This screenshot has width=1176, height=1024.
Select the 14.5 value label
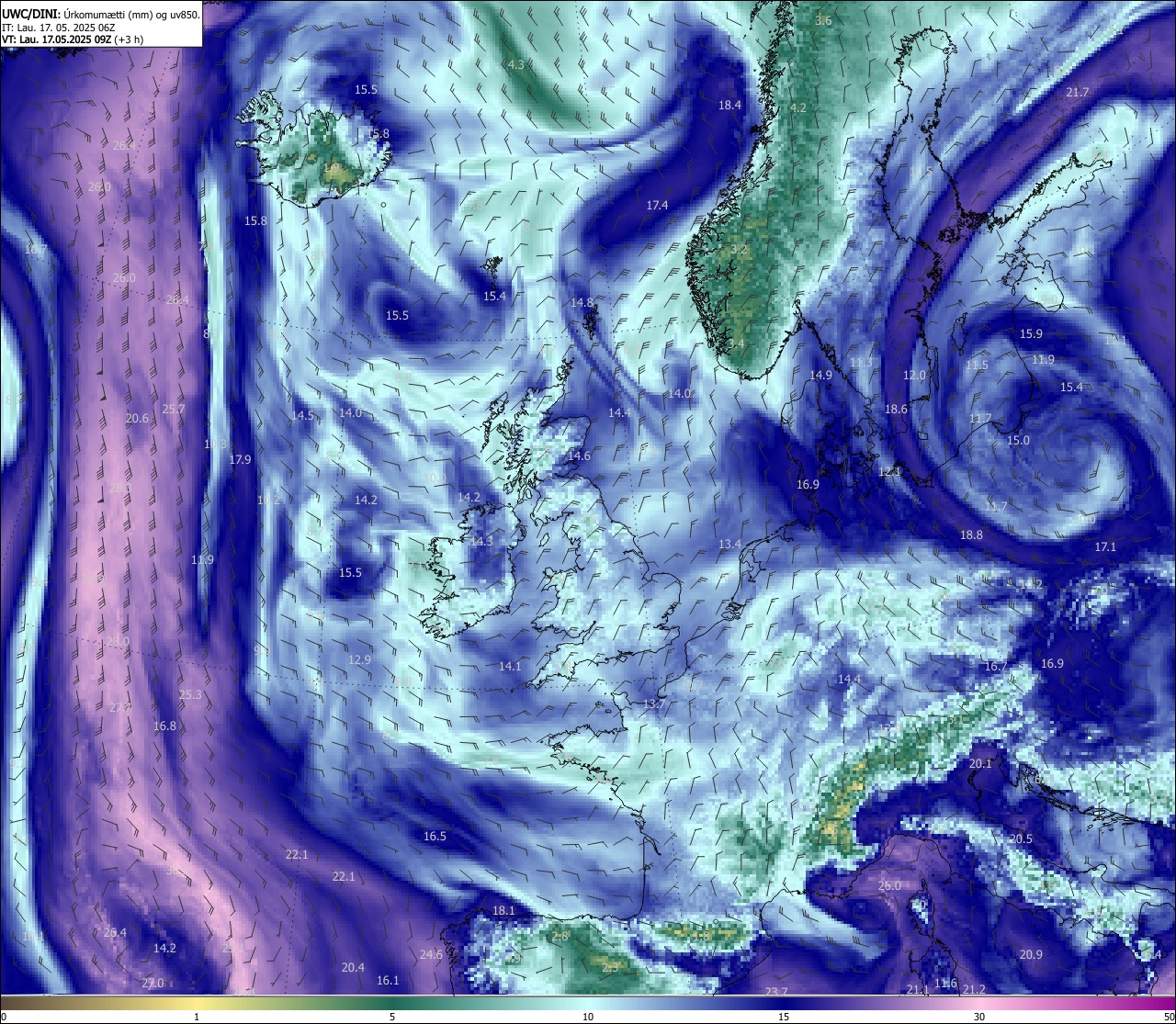click(302, 416)
